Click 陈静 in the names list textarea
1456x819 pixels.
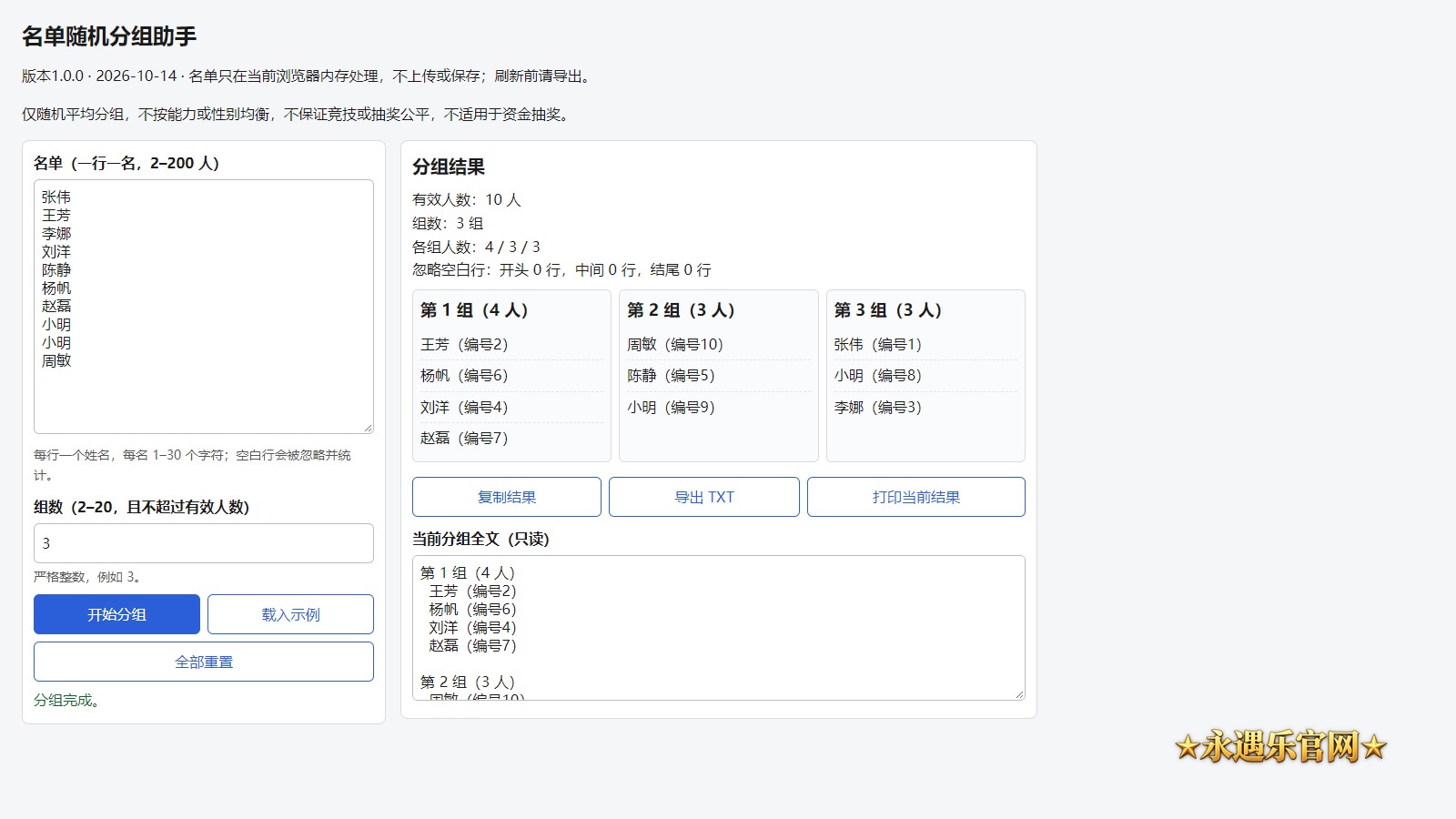(x=56, y=270)
